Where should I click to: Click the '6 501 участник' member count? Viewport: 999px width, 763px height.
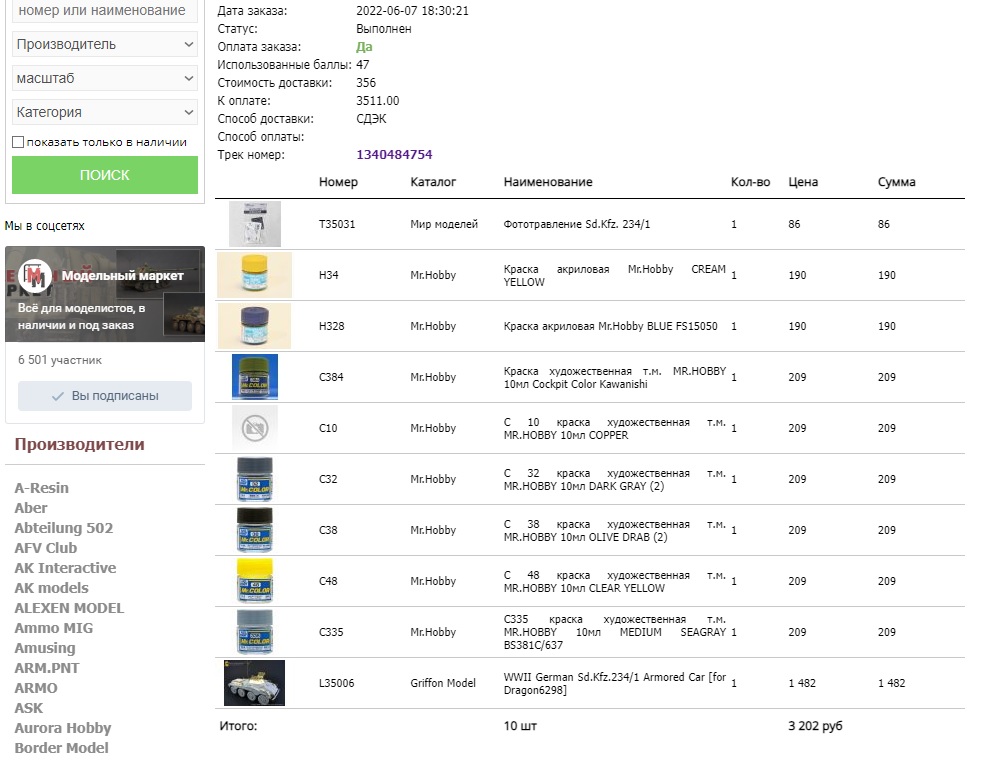coord(60,360)
